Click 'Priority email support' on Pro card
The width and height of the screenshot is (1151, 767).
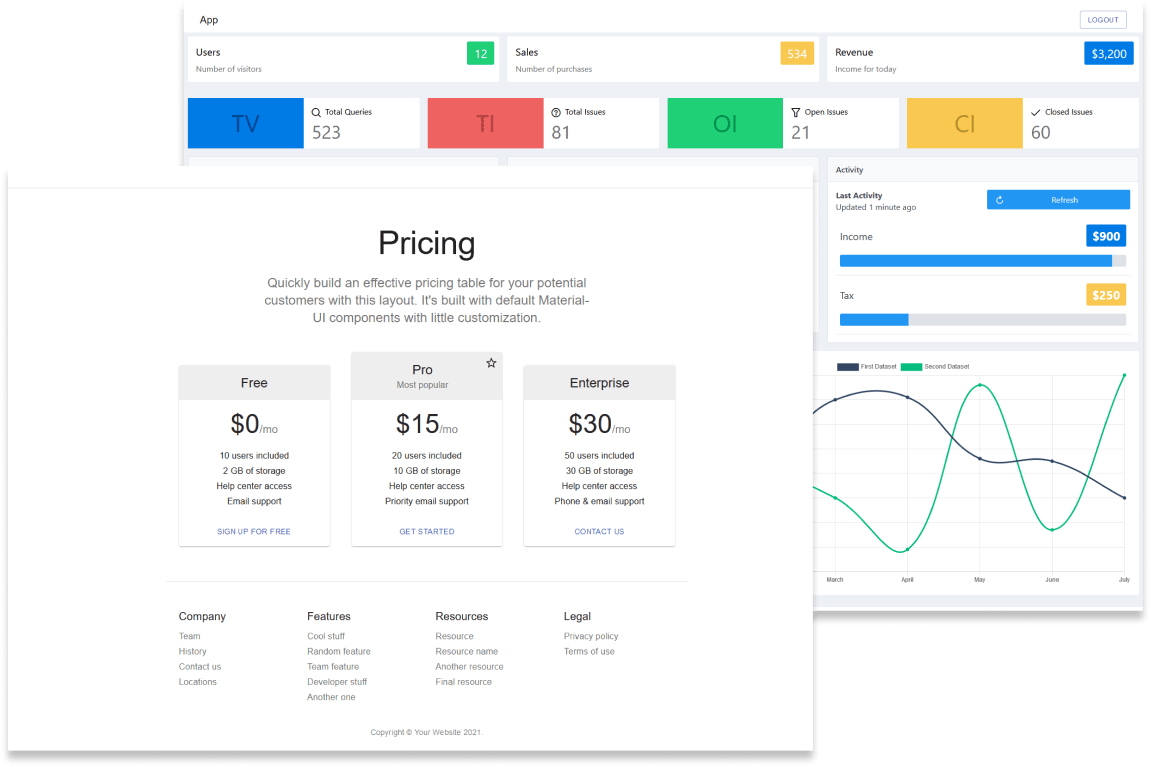(x=426, y=501)
